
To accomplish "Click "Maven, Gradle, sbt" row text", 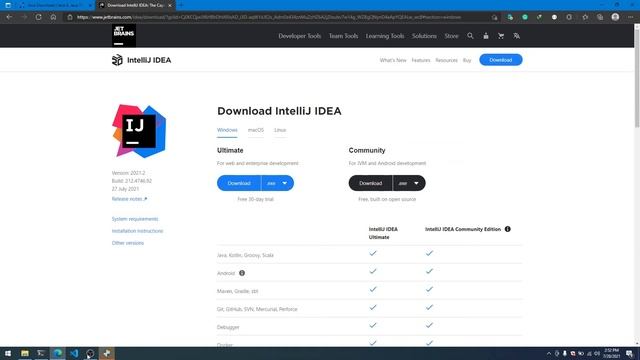I will (x=237, y=291).
